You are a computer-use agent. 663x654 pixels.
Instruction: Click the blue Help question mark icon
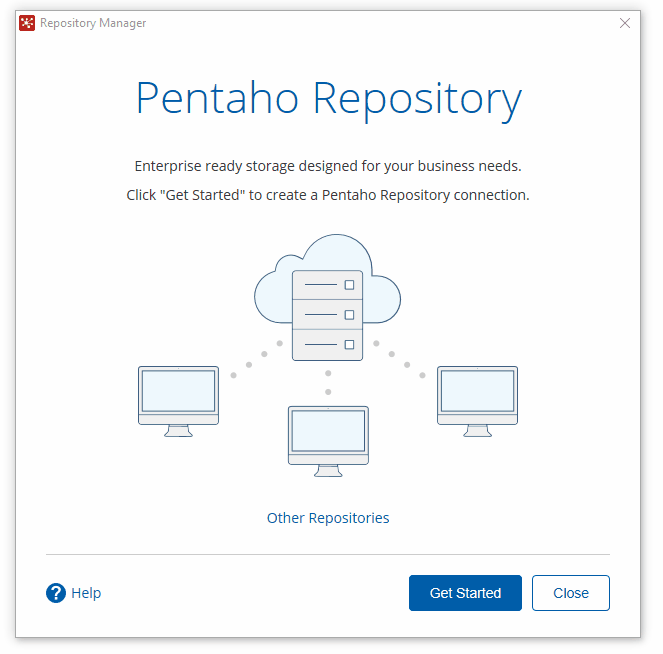pos(56,593)
